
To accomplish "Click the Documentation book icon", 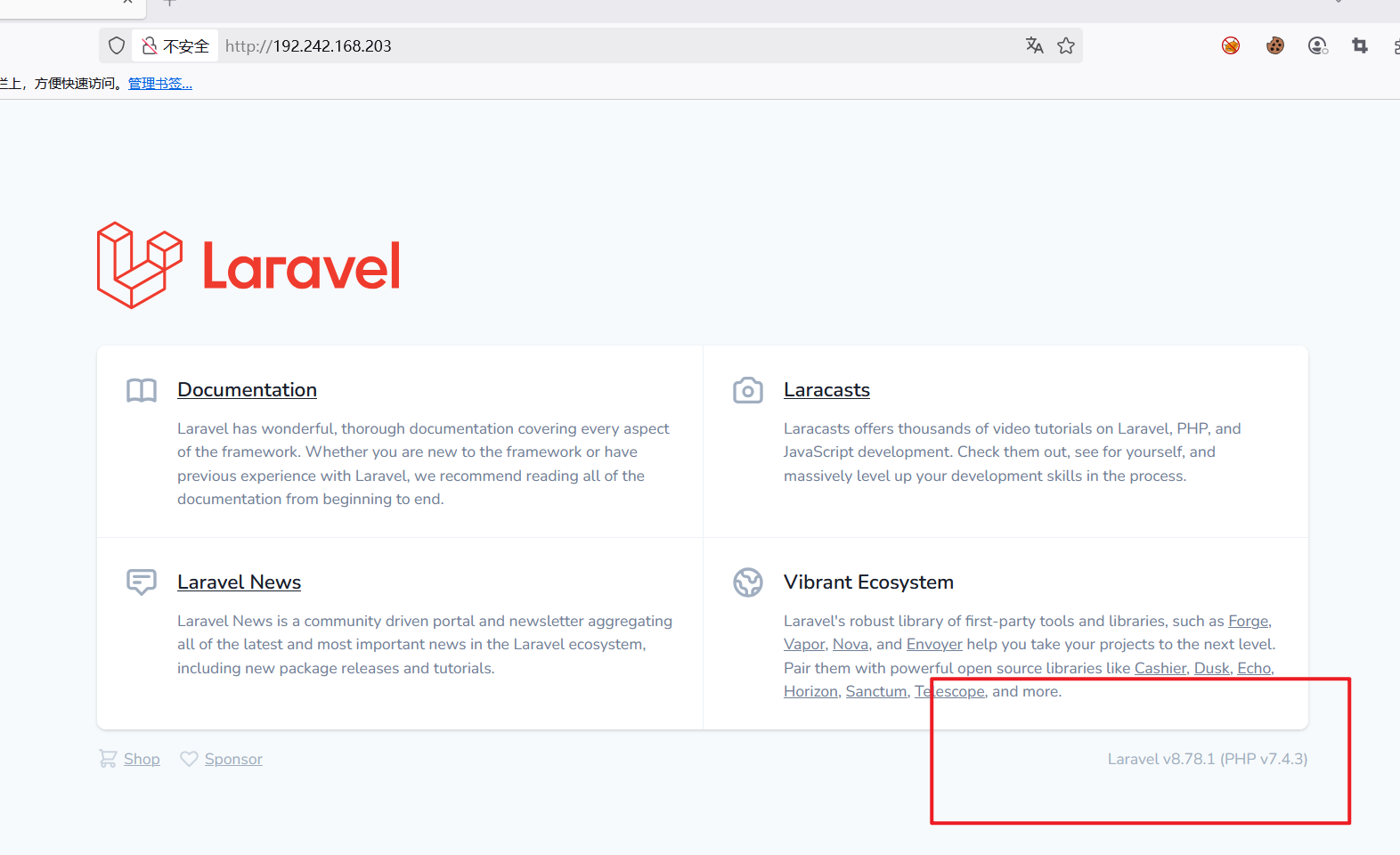I will [x=142, y=390].
